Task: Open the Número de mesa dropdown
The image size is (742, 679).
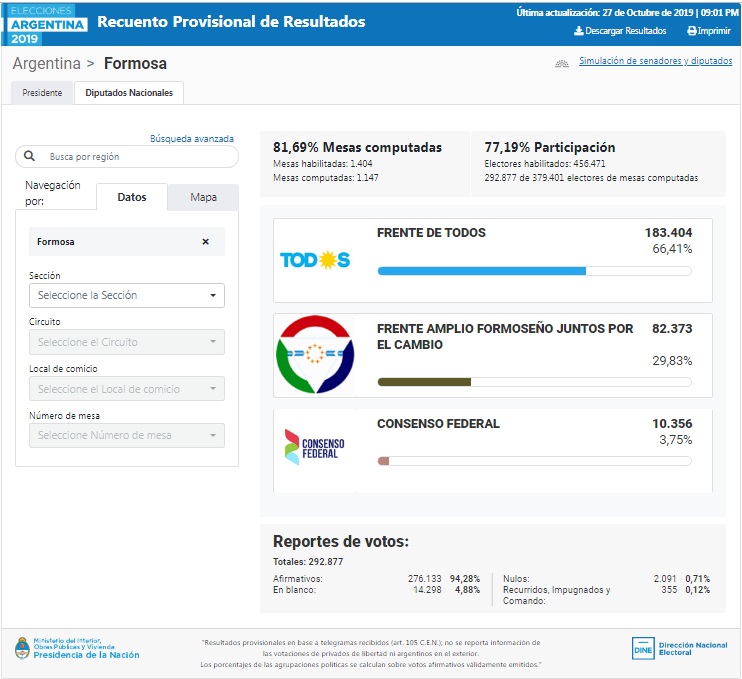Action: click(127, 435)
